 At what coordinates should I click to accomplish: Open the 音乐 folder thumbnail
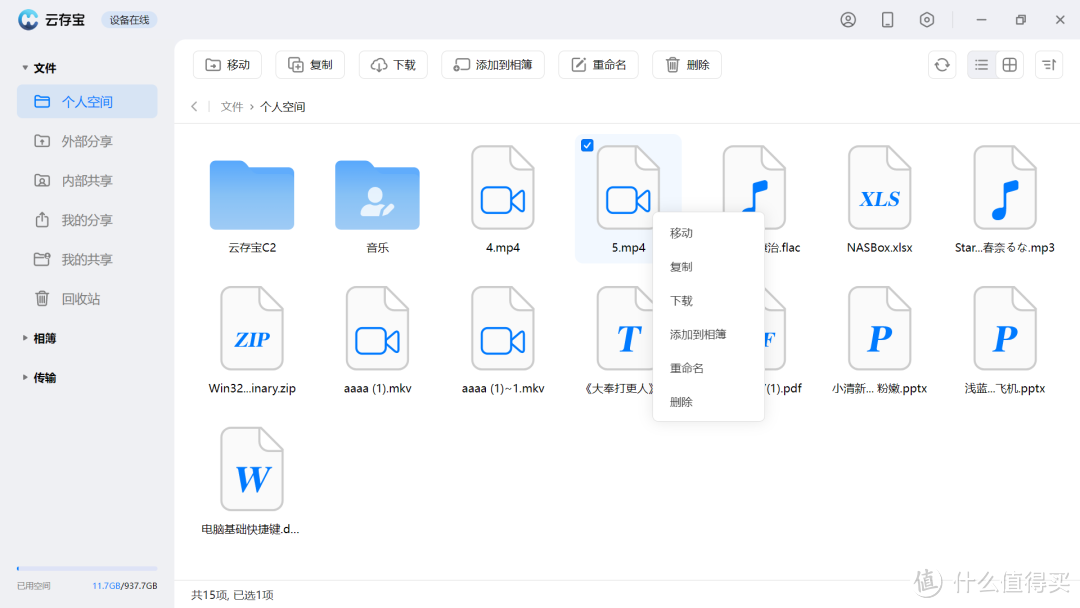[x=377, y=197]
